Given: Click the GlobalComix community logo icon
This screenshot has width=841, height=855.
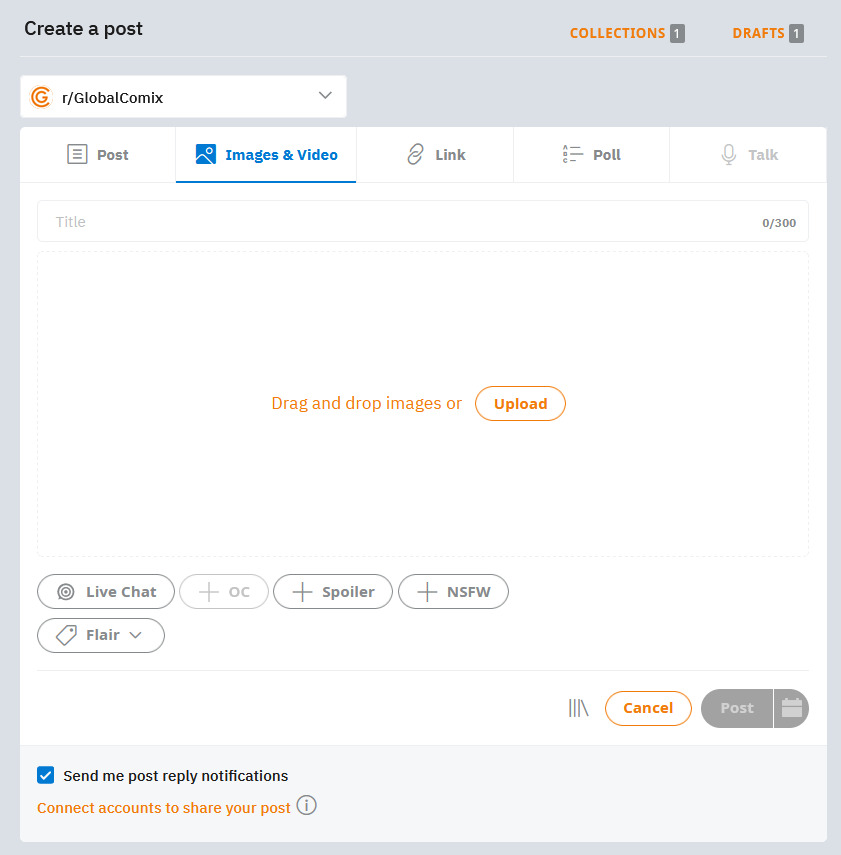Looking at the screenshot, I should (41, 97).
